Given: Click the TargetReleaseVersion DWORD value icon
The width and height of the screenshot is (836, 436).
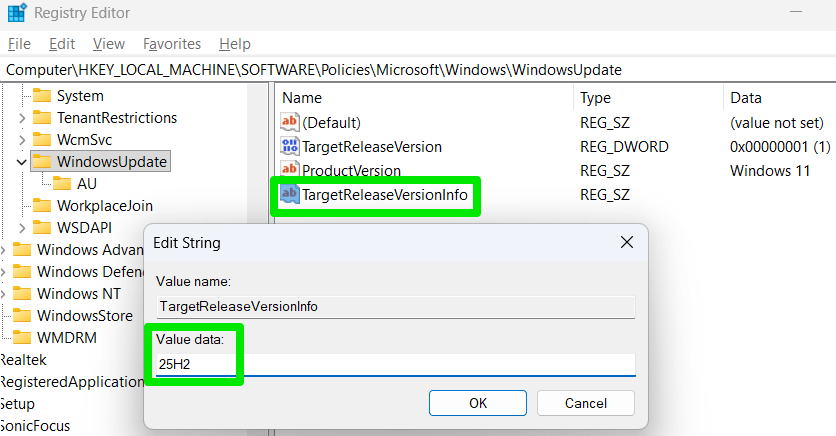Looking at the screenshot, I should coord(290,146).
